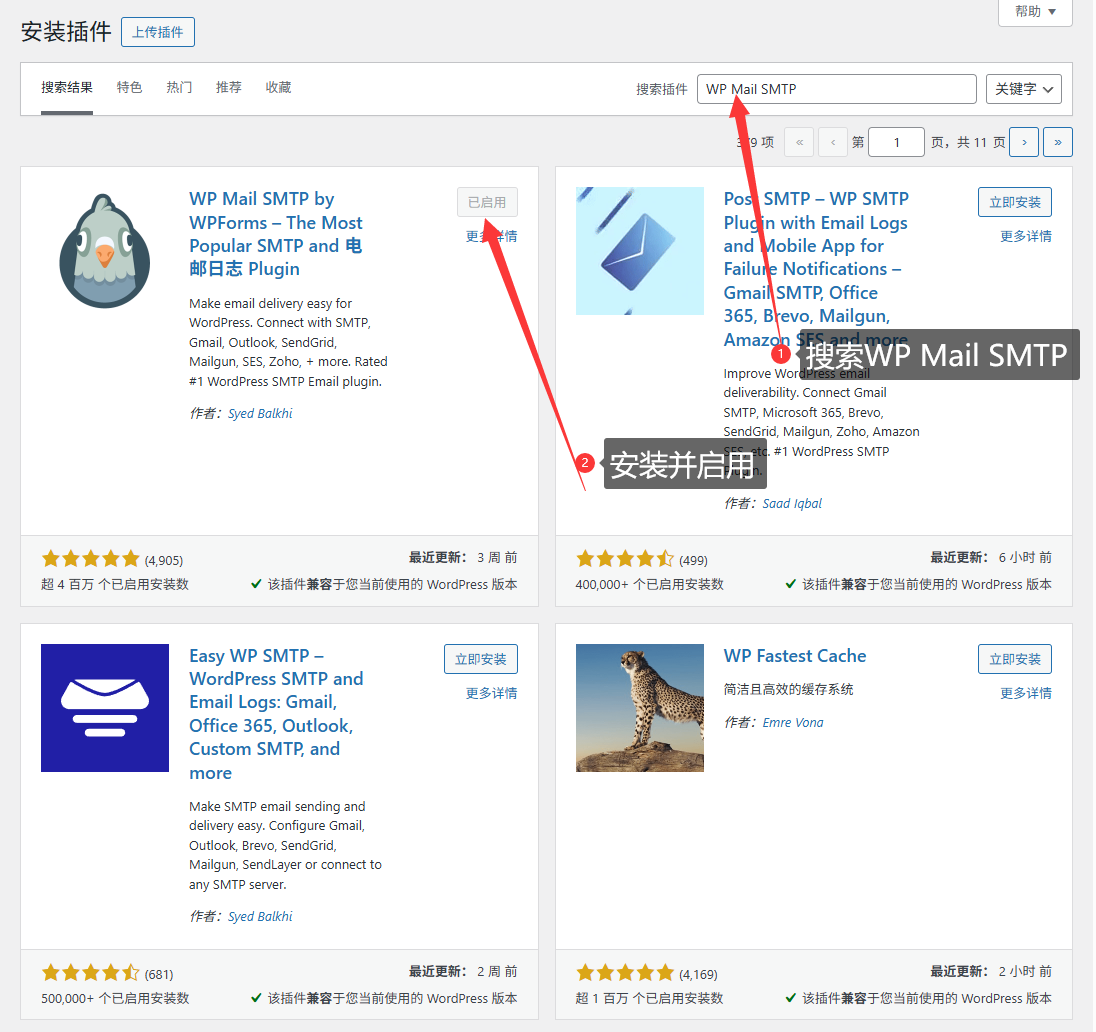The height and width of the screenshot is (1032, 1096).
Task: Click the current page number field
Action: click(897, 143)
